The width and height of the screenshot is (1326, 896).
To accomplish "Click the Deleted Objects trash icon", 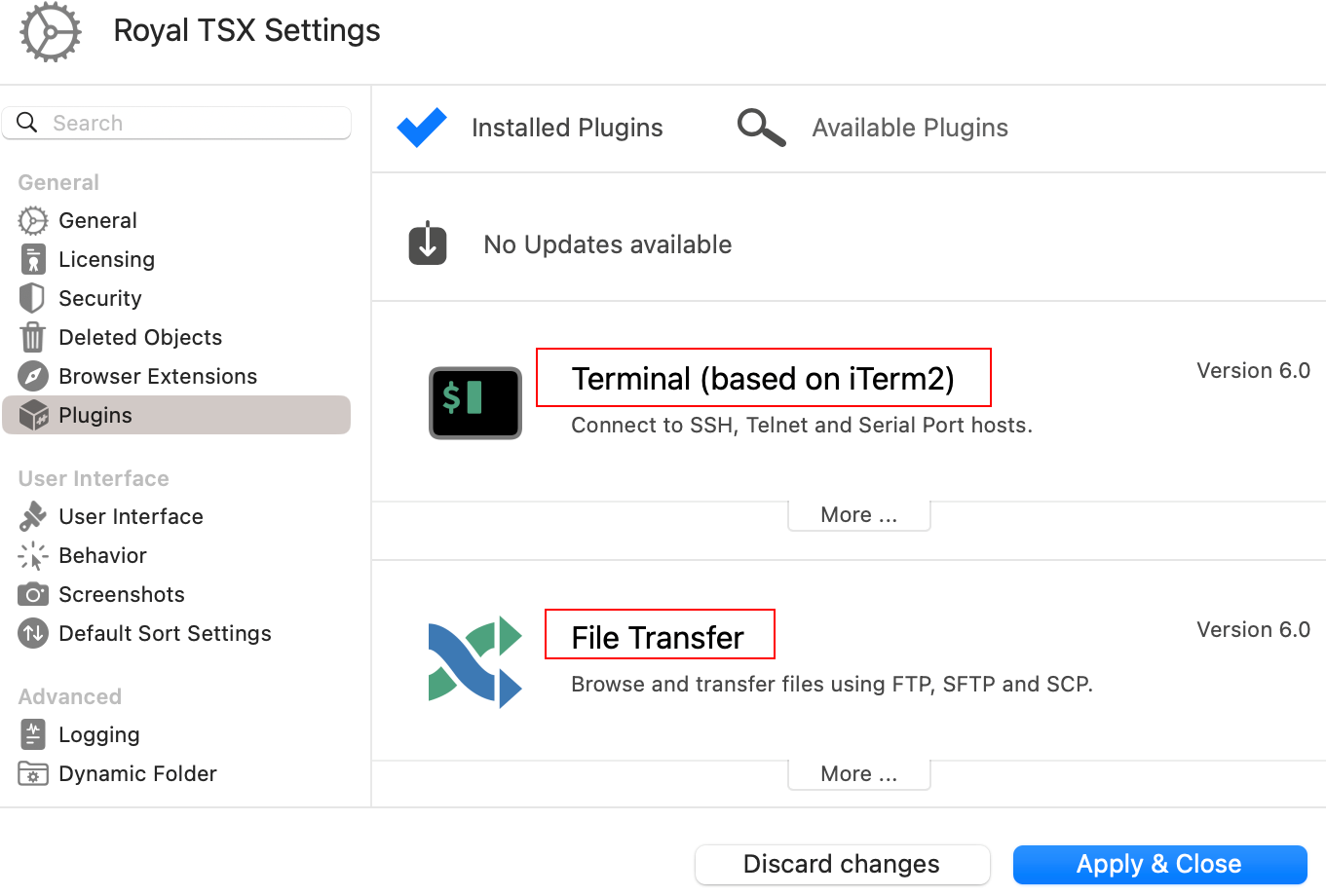I will click(33, 337).
